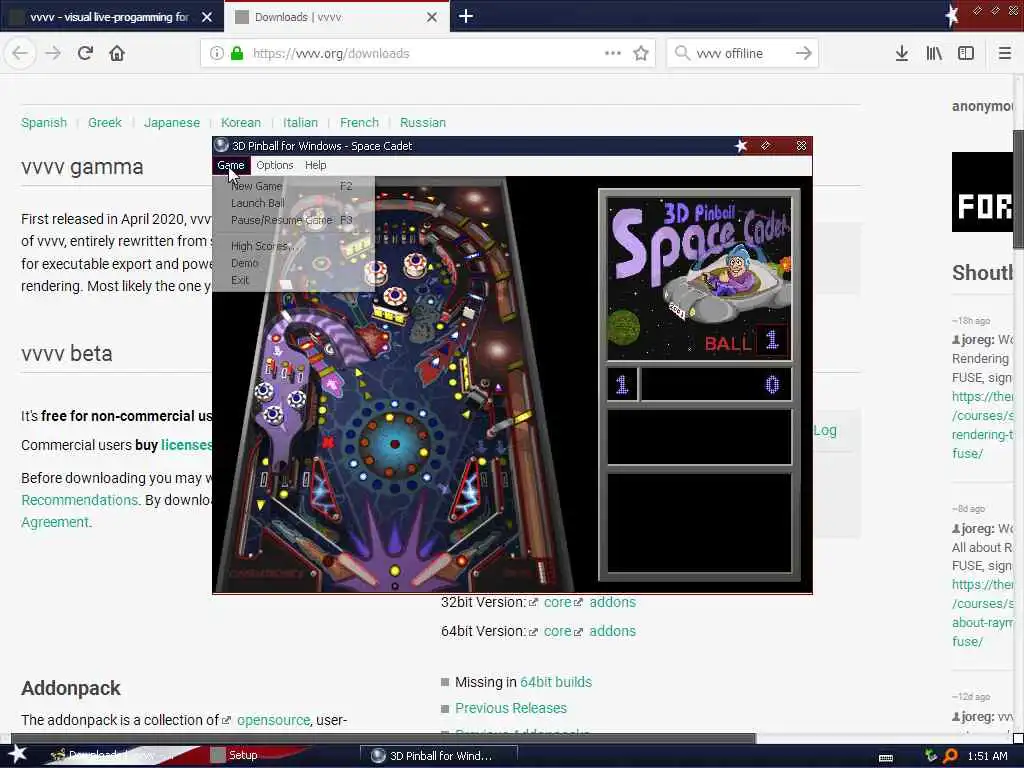
Task: Open the 64bit Version addons link
Action: pos(613,631)
